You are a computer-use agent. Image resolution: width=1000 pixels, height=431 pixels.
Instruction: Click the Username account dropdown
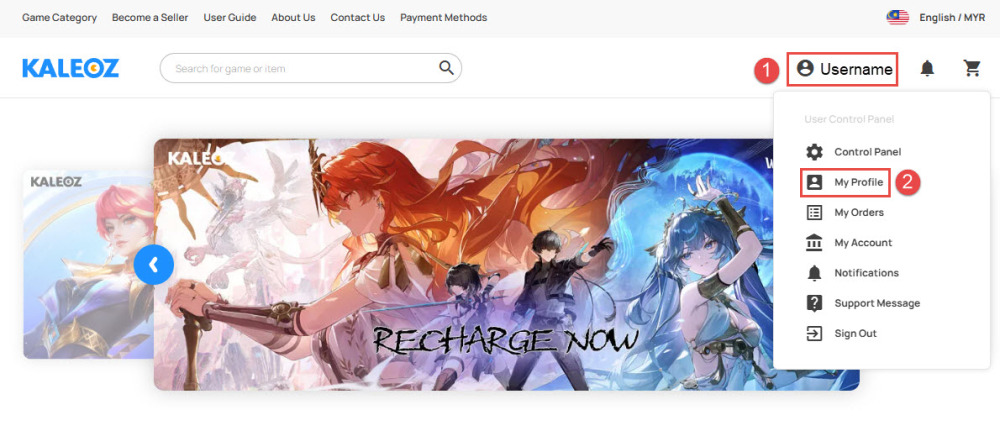[842, 69]
